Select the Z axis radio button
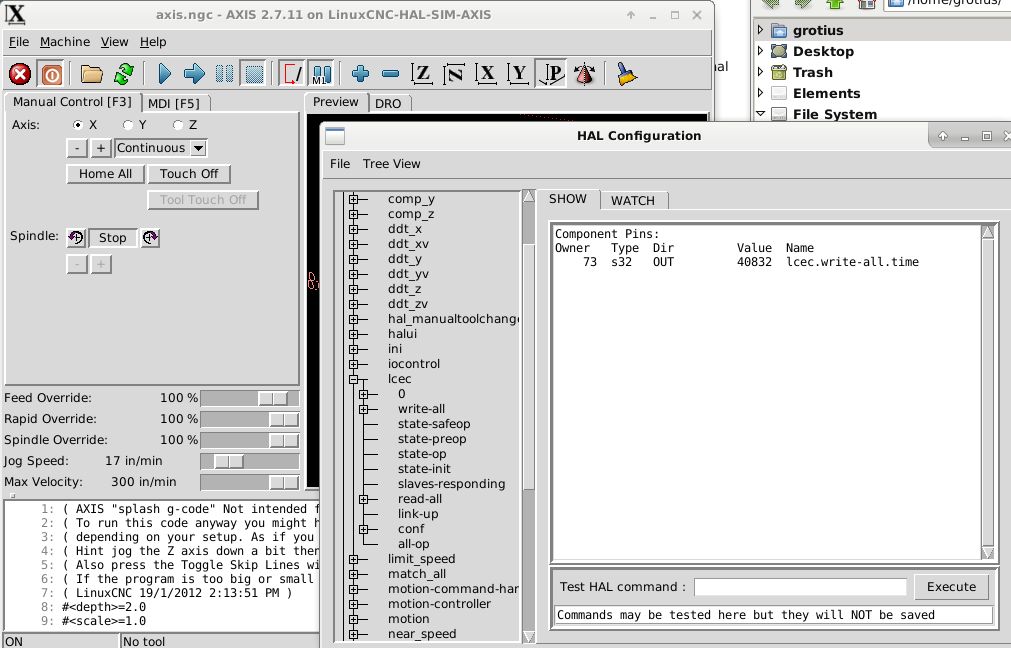The height and width of the screenshot is (648, 1011). click(x=178, y=125)
